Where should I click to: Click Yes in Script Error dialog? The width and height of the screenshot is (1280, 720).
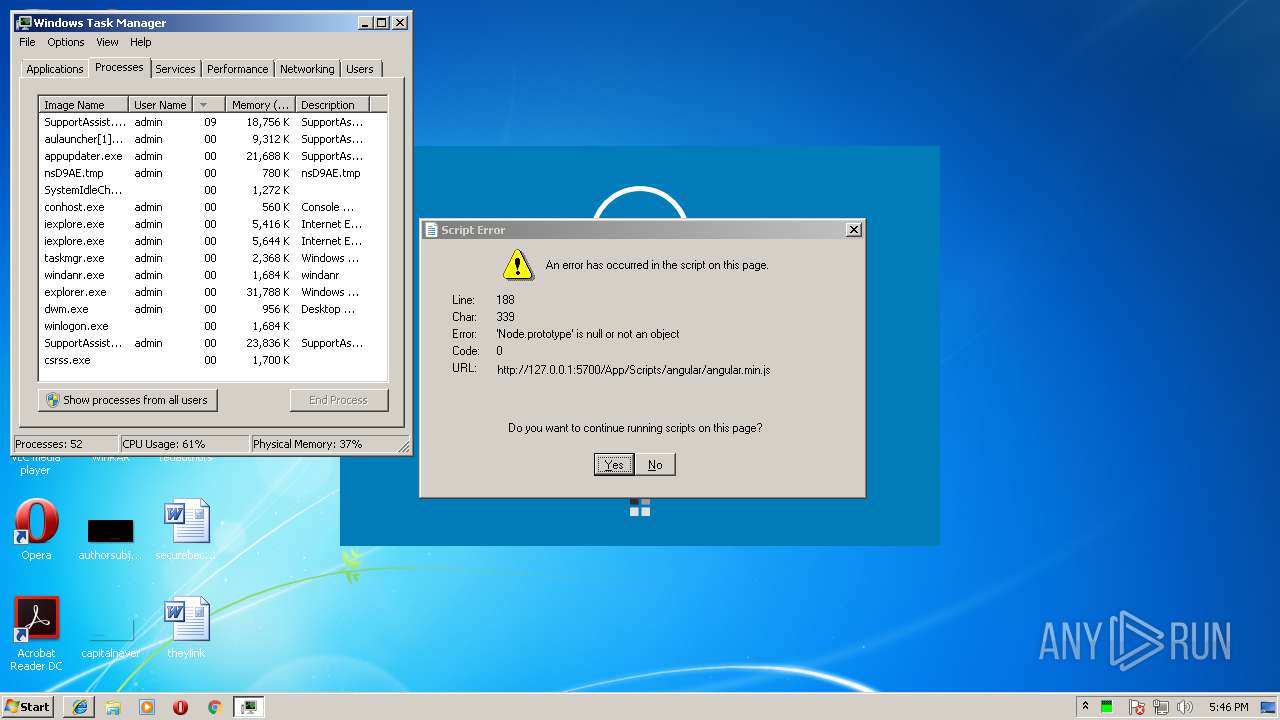point(614,464)
